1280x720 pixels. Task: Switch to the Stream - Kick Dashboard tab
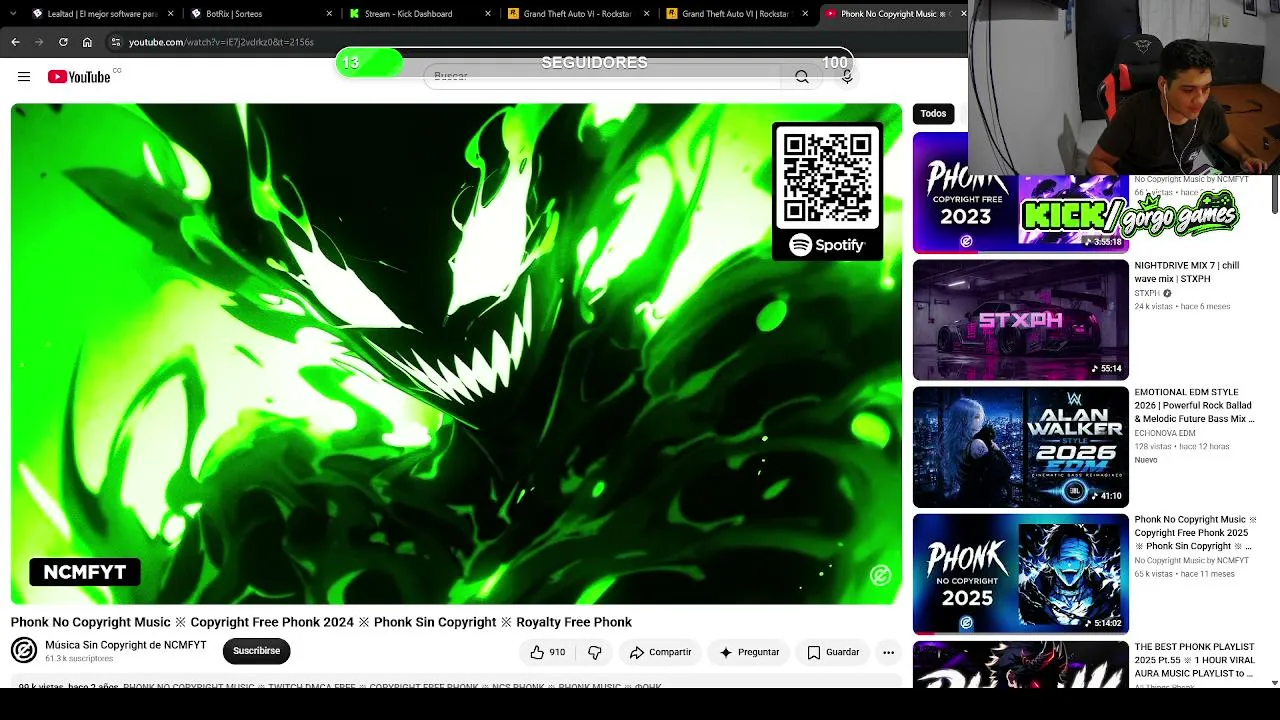420,14
